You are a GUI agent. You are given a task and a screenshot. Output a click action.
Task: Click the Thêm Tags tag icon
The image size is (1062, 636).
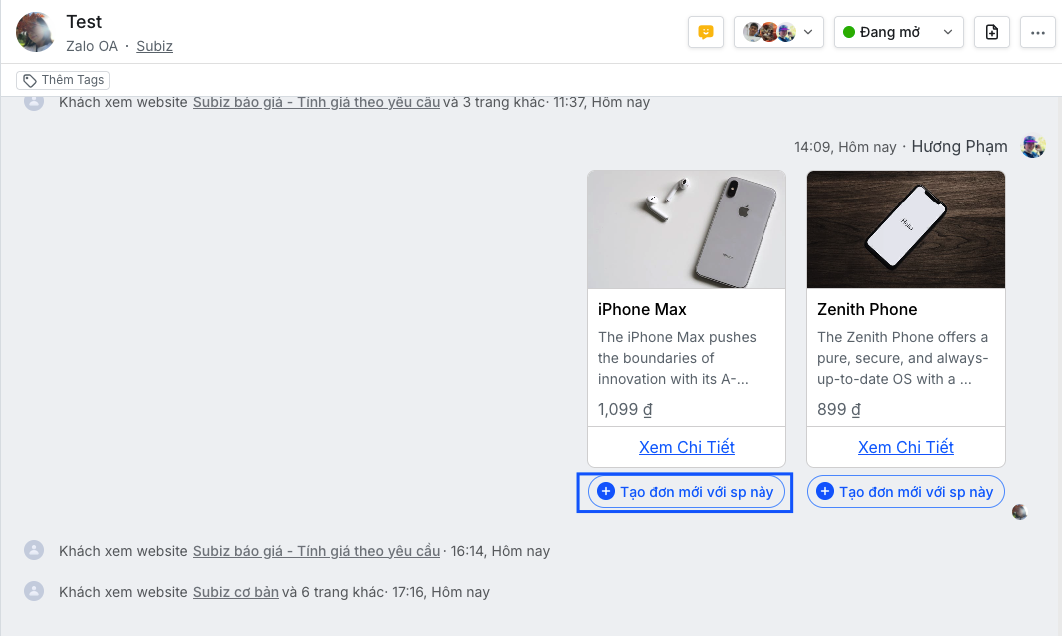[x=30, y=80]
